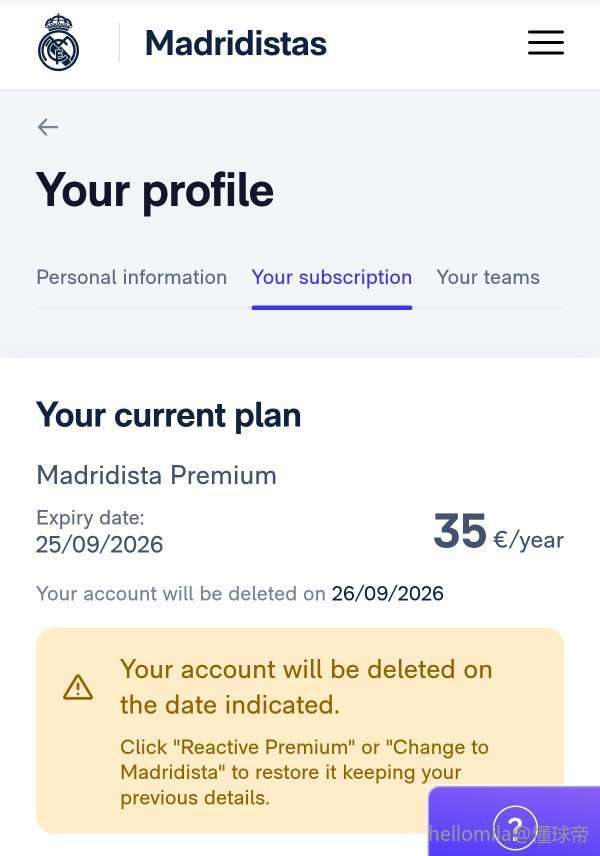Click the warning triangle icon
This screenshot has width=600, height=856.
pyautogui.click(x=78, y=687)
